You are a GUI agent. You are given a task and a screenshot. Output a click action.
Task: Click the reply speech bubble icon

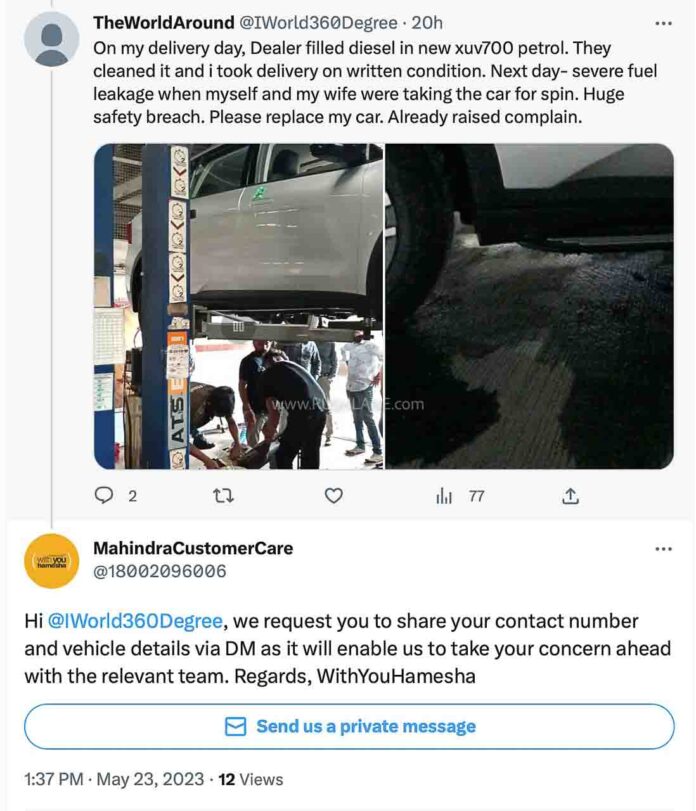(x=104, y=495)
